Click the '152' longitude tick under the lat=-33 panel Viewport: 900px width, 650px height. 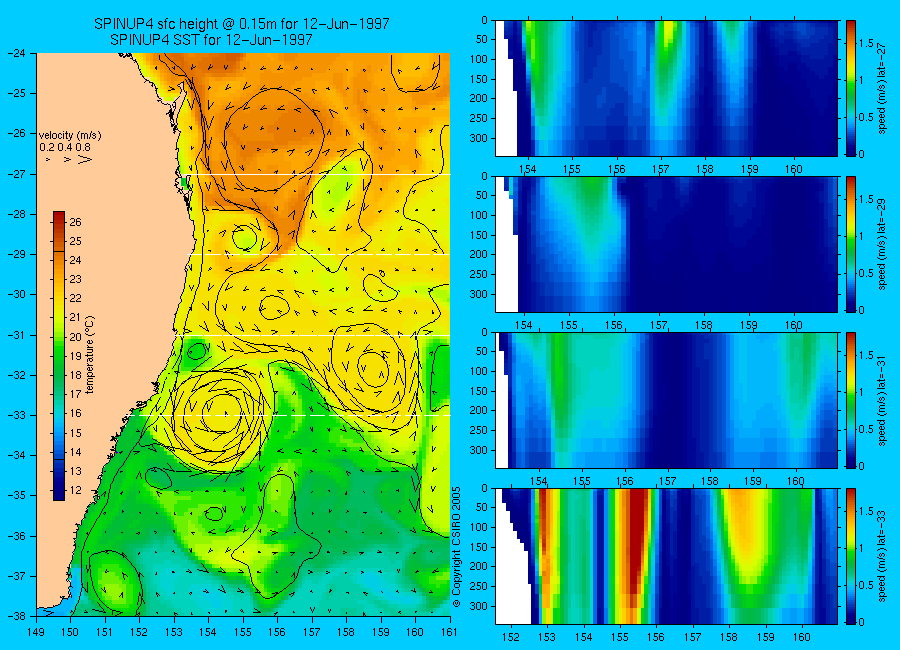[x=510, y=637]
